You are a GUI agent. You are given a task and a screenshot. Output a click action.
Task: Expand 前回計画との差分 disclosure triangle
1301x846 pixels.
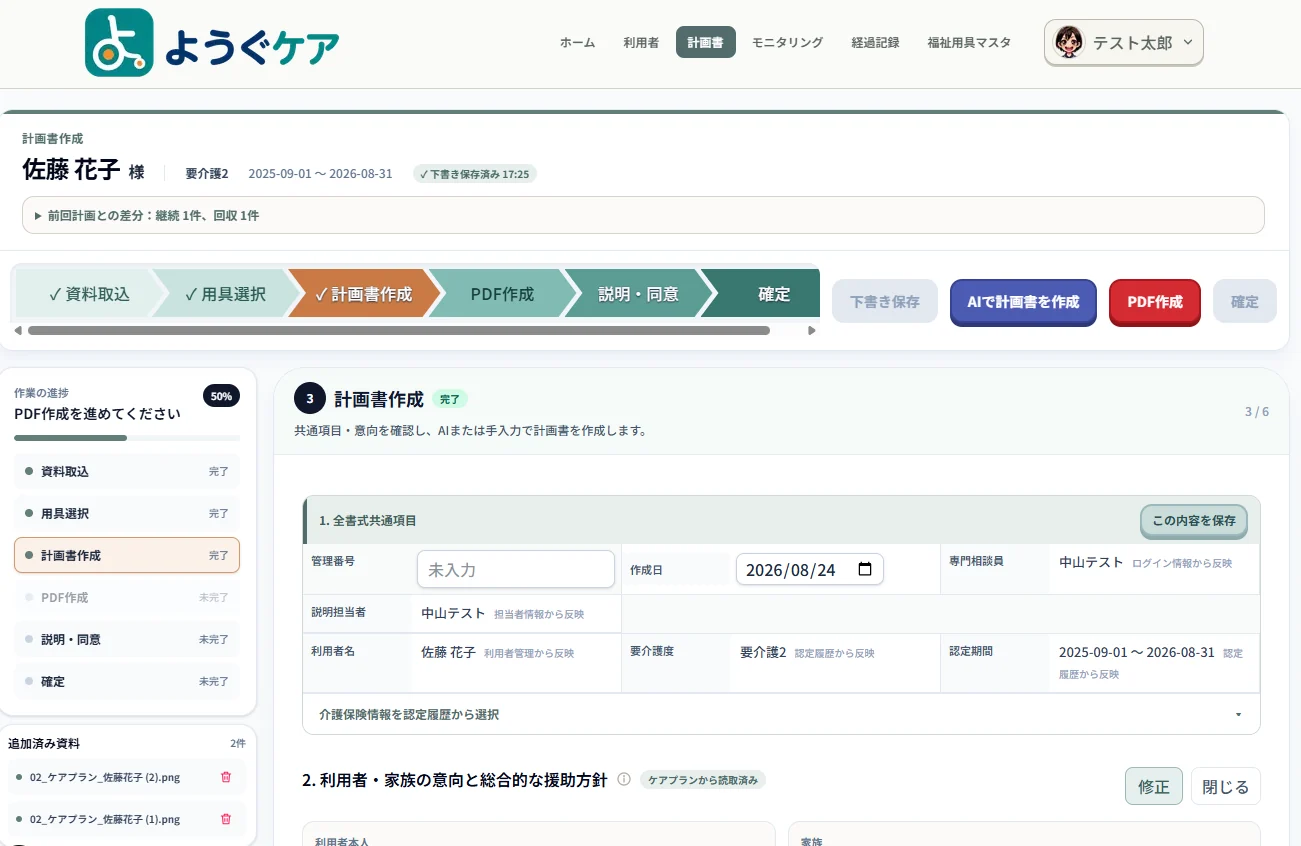click(38, 215)
